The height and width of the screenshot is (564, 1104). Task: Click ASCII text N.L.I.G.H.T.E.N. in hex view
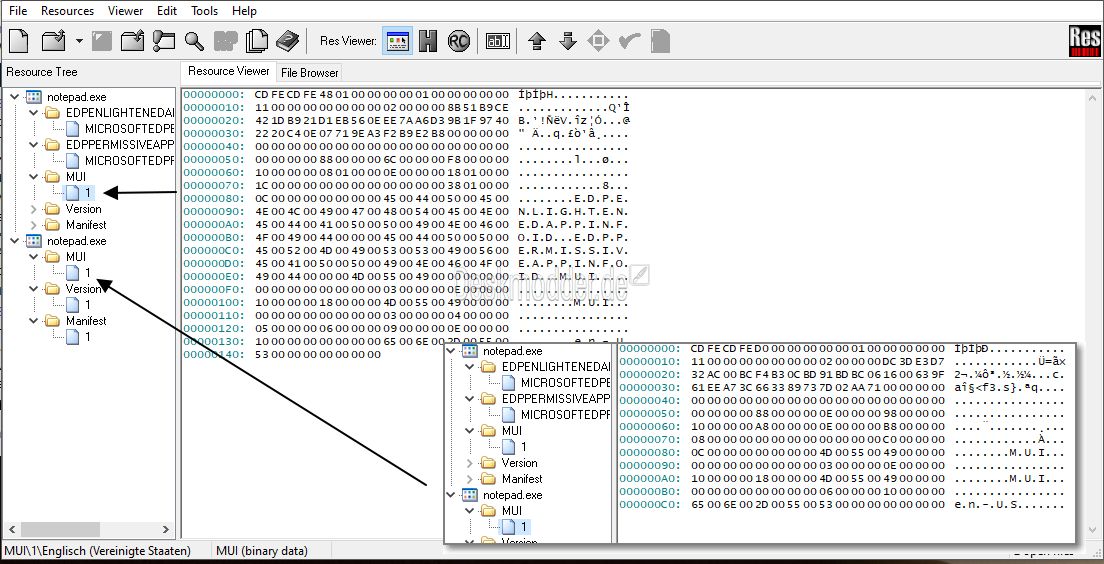pyautogui.click(x=574, y=211)
